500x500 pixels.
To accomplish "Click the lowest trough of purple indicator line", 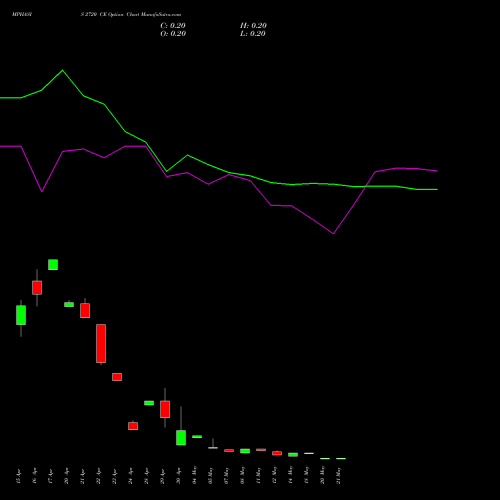I will (333, 234).
